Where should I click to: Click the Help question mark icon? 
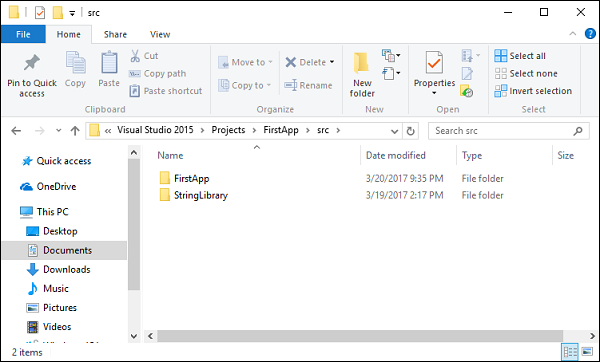[590, 34]
